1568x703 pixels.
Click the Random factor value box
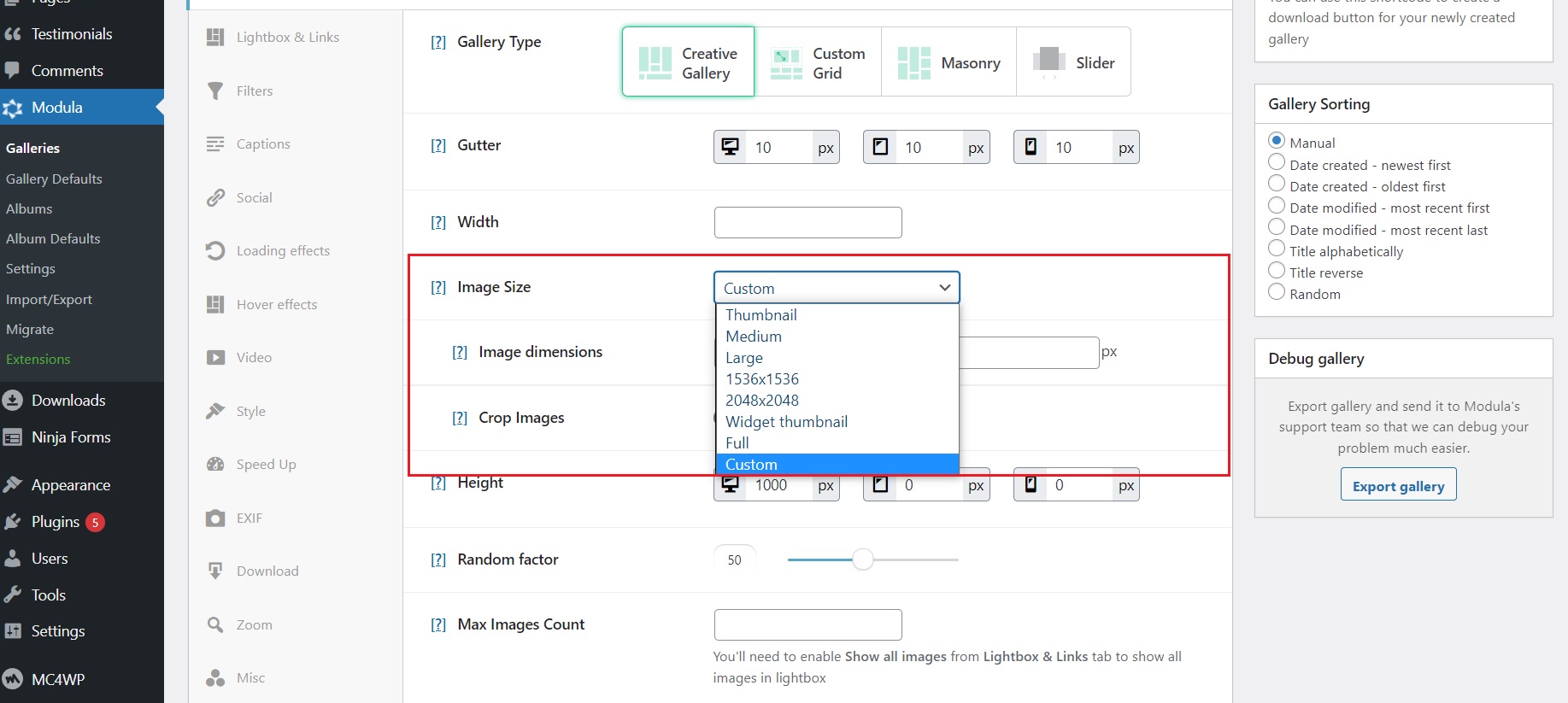(735, 559)
